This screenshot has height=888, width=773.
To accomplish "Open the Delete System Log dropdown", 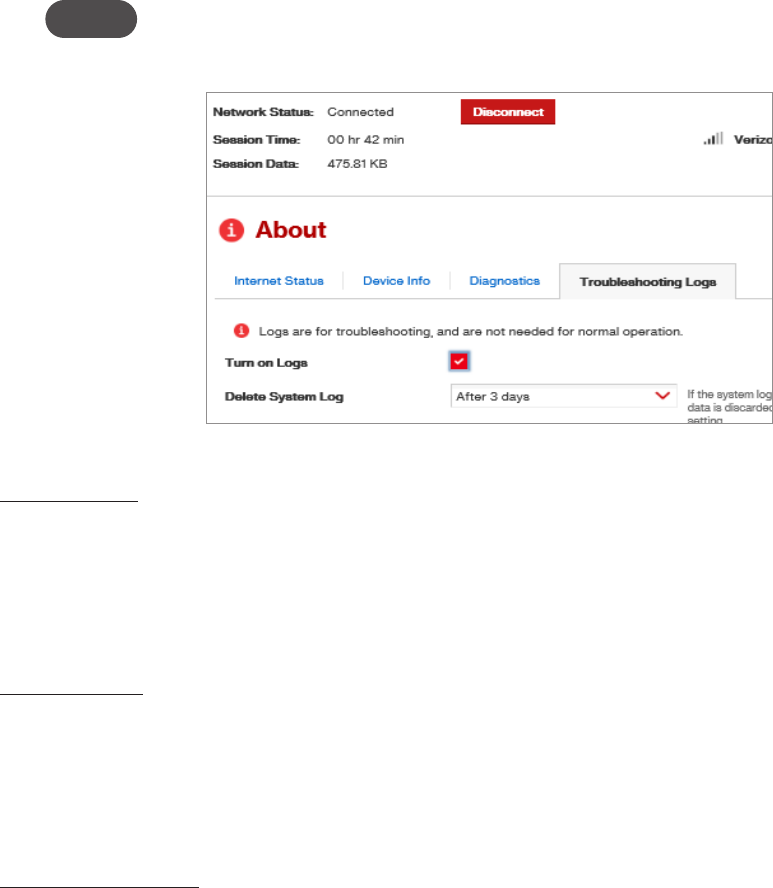I will (x=564, y=396).
